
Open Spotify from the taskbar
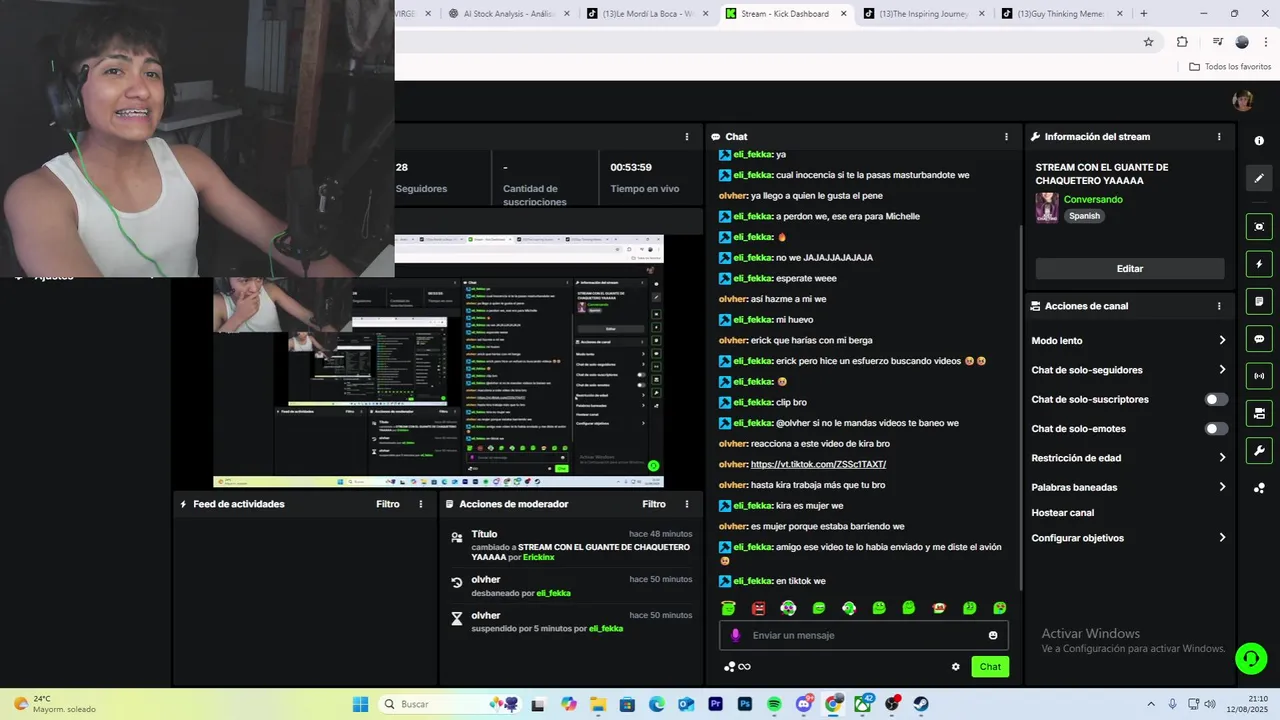(x=774, y=704)
